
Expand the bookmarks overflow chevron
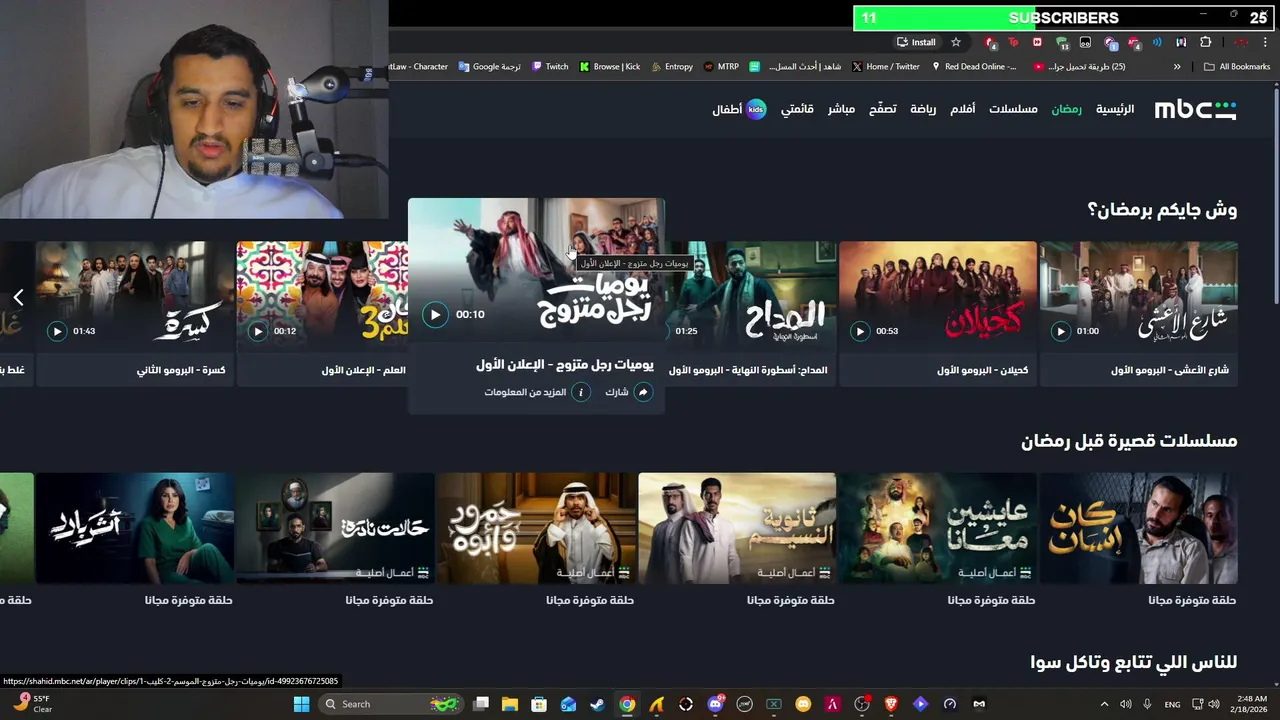coord(1177,67)
